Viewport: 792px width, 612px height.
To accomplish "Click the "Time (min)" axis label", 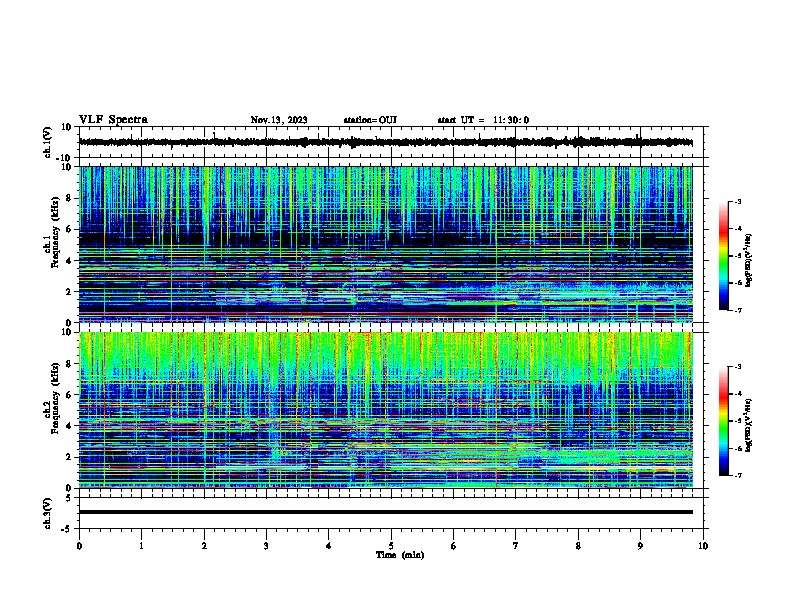I will point(400,555).
